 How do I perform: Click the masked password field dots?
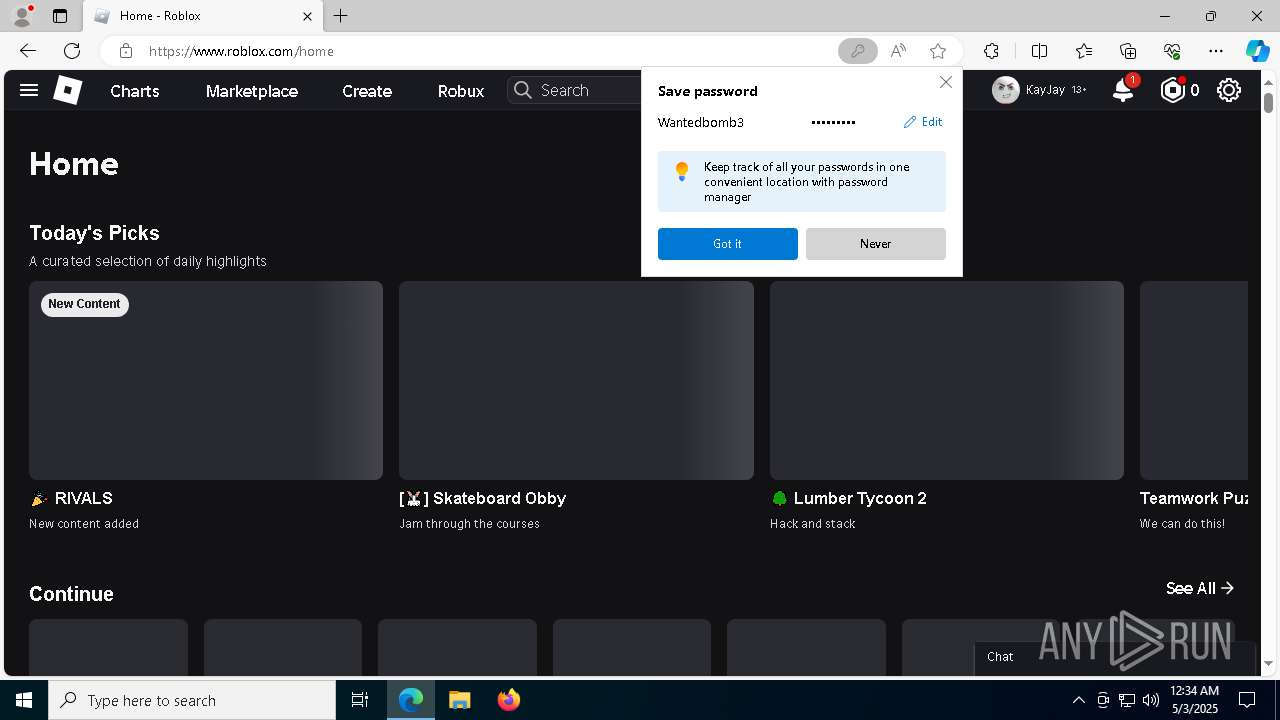point(833,122)
